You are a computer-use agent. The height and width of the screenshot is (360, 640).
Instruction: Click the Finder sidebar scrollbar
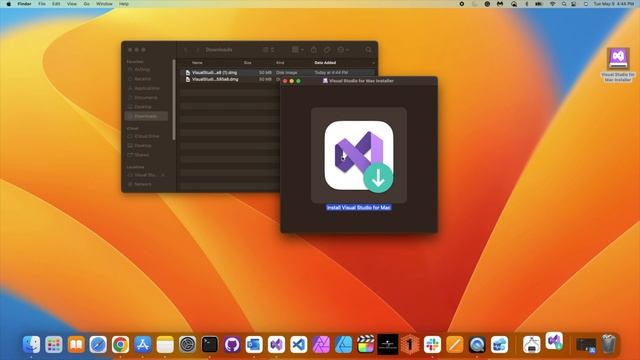coord(174,100)
